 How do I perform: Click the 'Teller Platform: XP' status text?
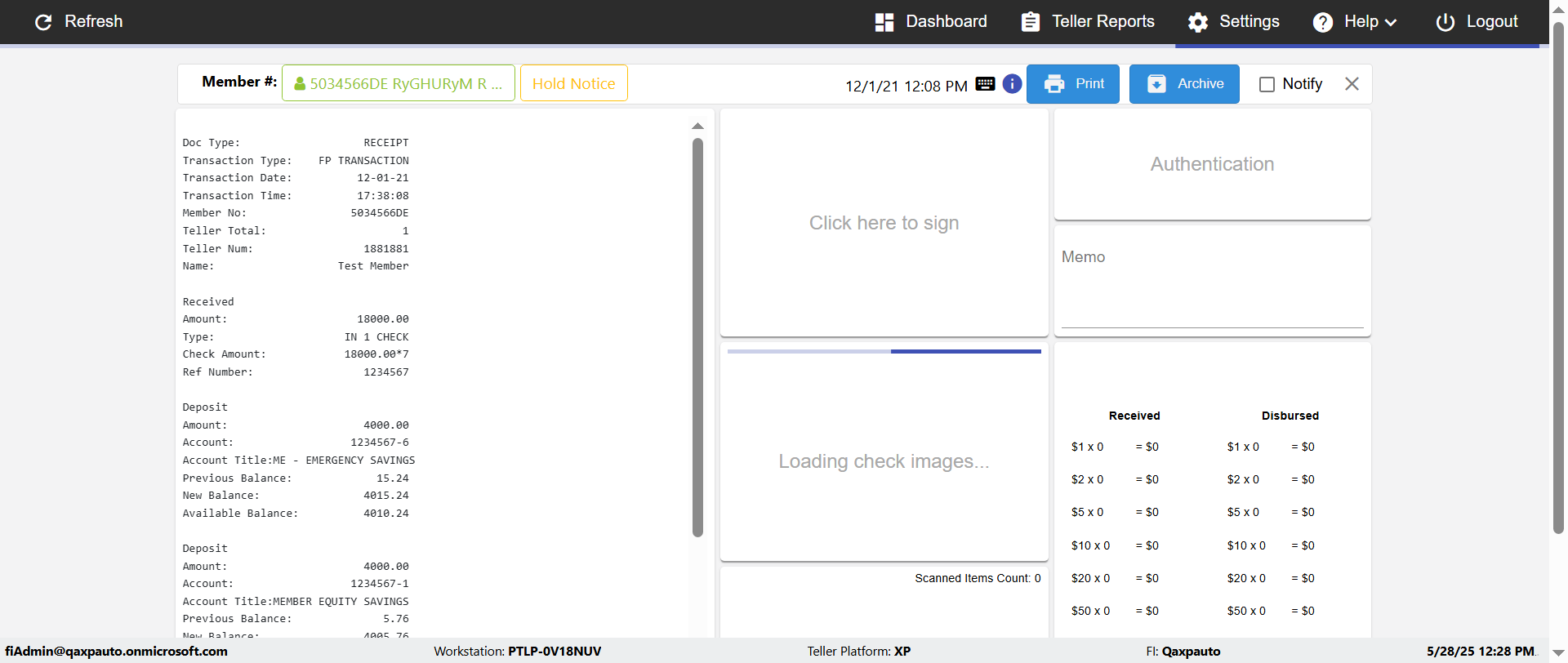(859, 652)
